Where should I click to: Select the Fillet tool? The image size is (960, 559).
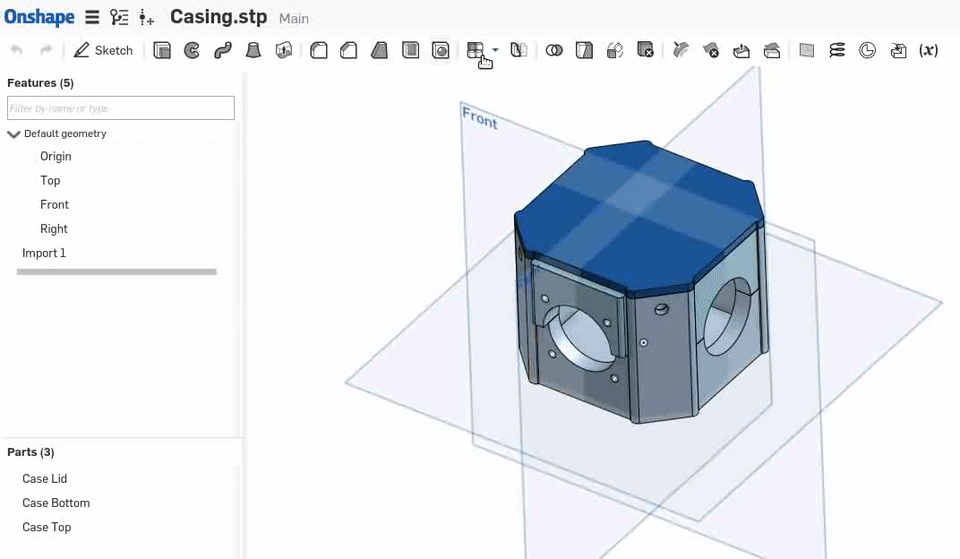[318, 50]
